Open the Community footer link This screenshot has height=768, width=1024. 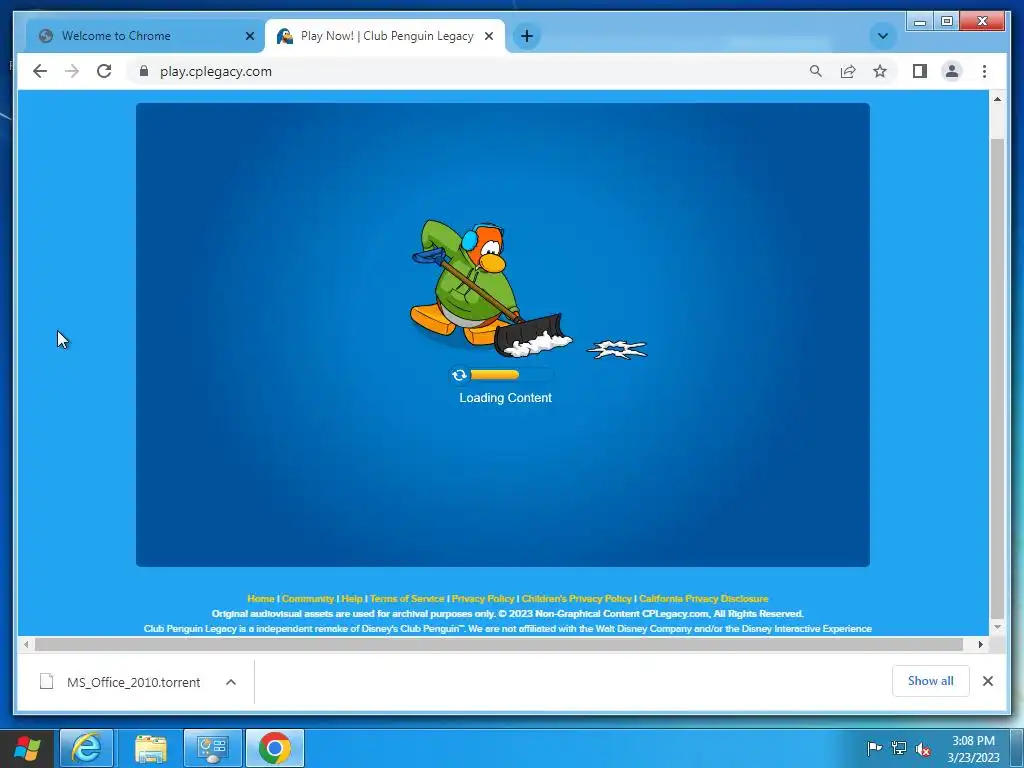click(x=308, y=598)
